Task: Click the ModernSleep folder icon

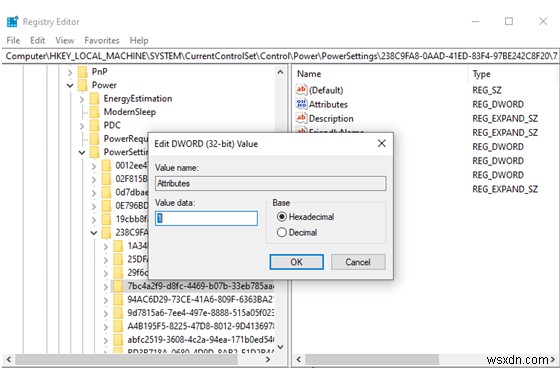Action: pos(95,112)
